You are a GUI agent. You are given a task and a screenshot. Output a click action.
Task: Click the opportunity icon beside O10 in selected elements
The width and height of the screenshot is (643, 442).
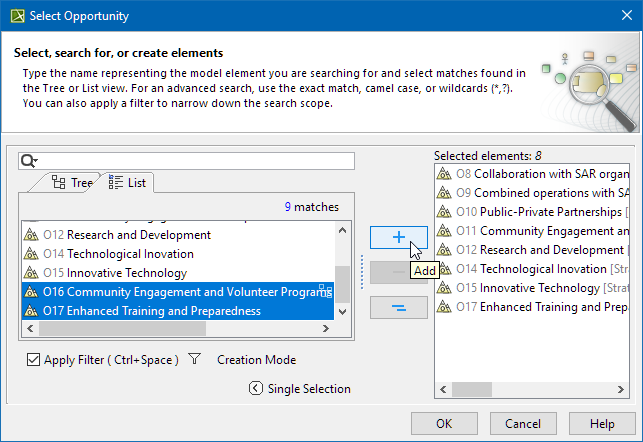pos(445,212)
